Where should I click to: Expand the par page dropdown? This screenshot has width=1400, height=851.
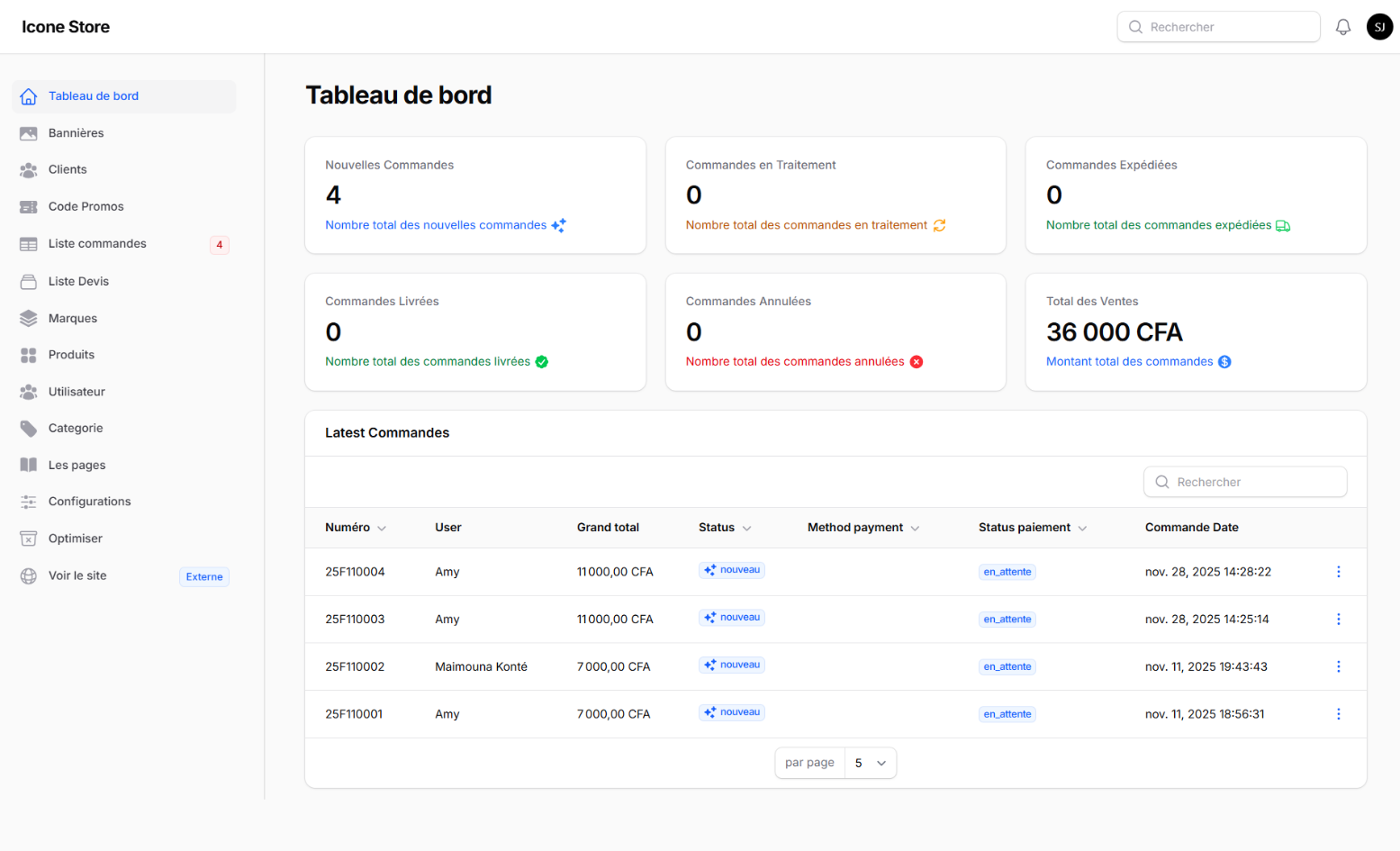pos(870,763)
